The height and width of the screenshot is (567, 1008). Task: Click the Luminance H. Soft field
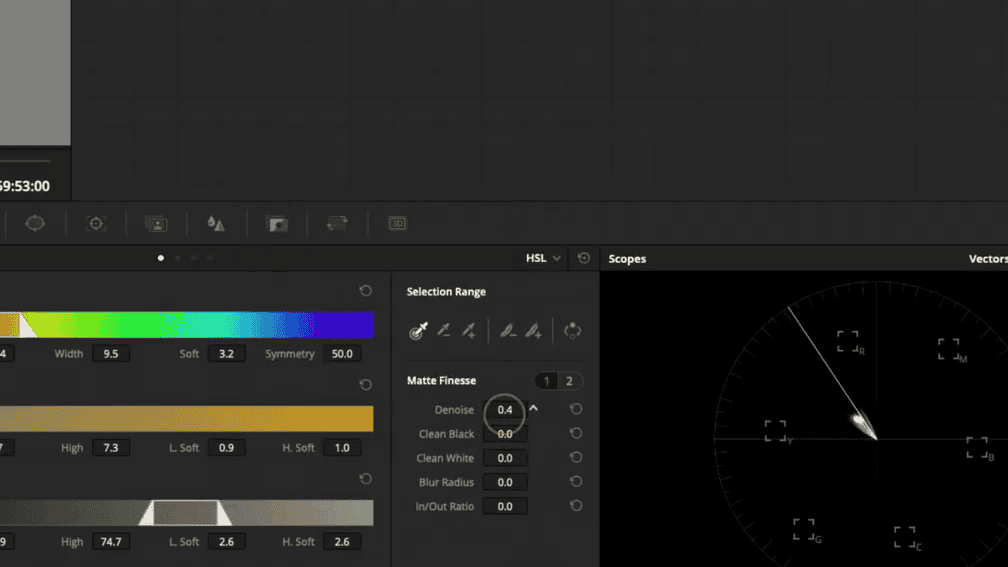click(x=342, y=542)
